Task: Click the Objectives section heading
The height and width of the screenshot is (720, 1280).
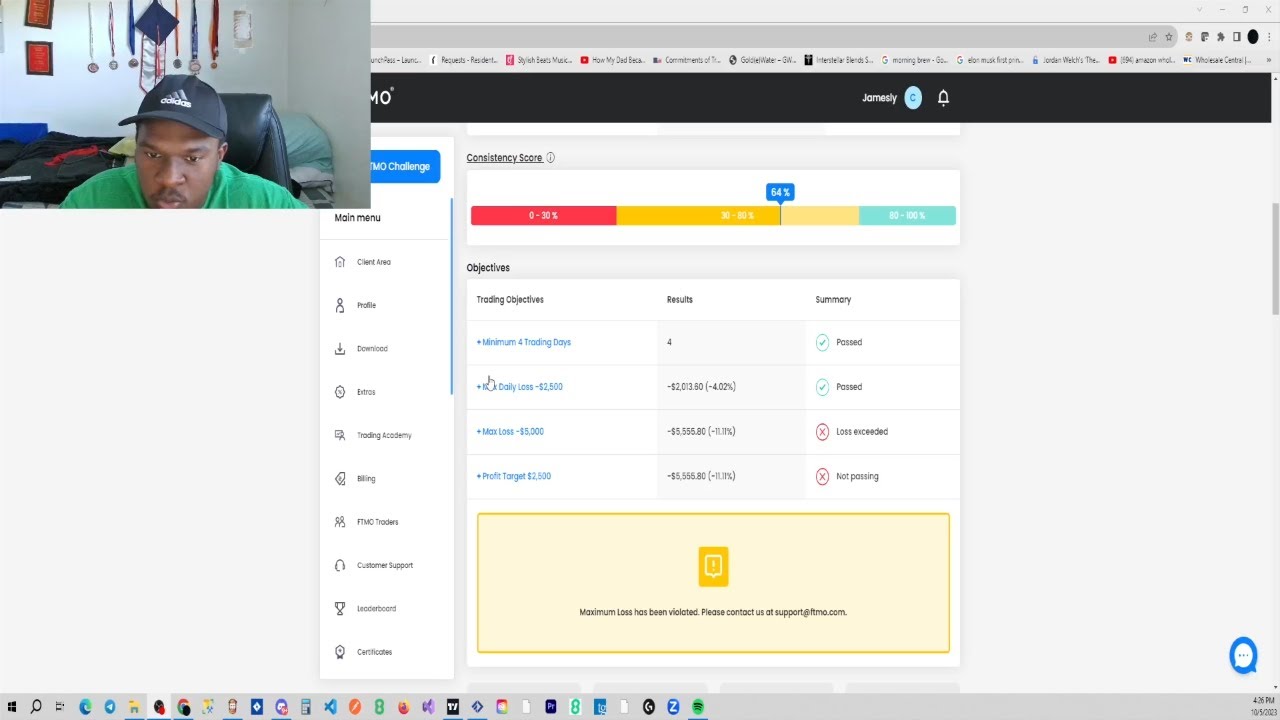Action: point(488,268)
